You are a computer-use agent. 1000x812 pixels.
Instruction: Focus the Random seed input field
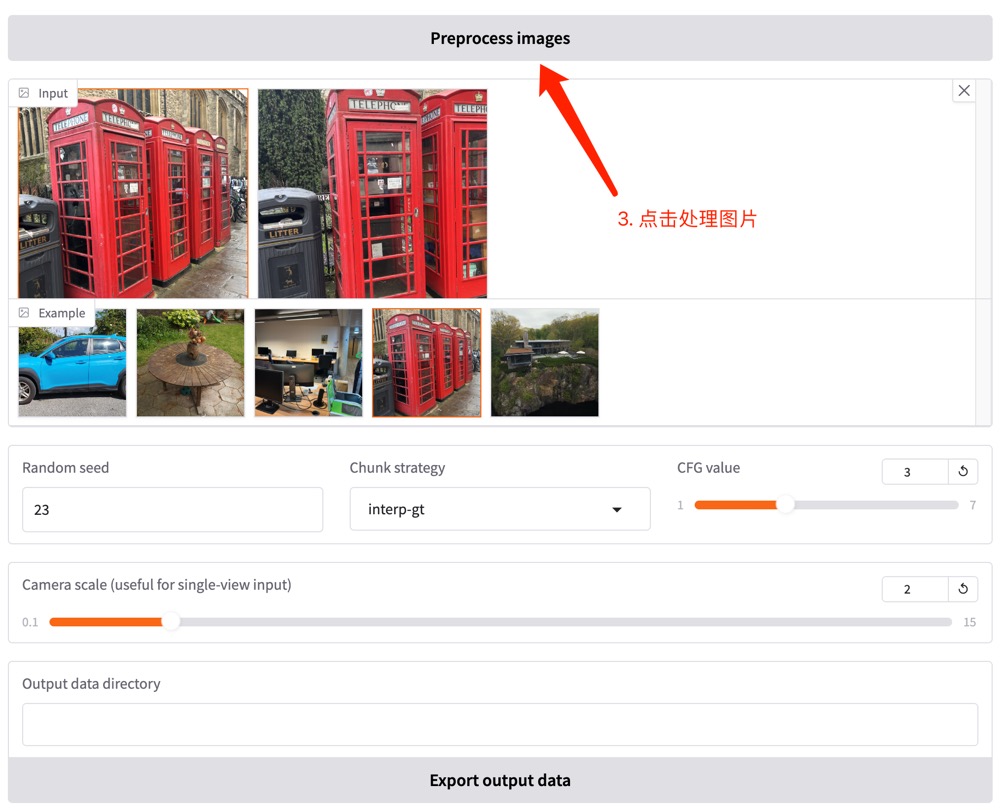[x=172, y=510]
